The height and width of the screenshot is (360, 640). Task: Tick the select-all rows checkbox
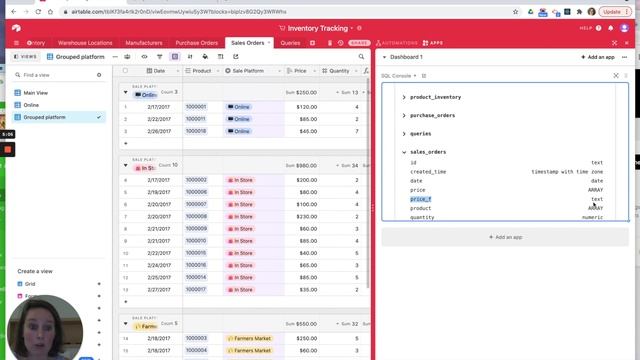click(x=125, y=71)
